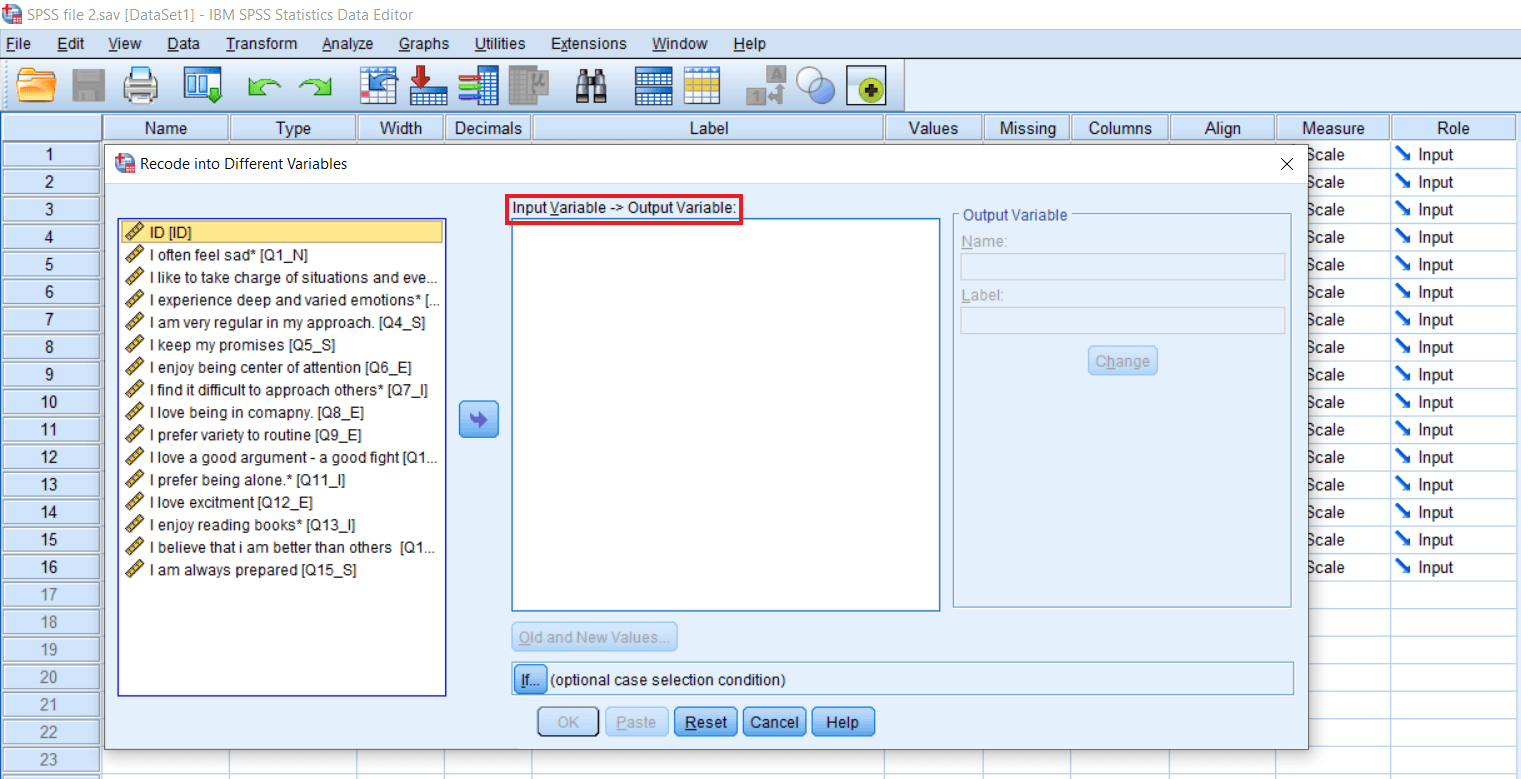Viewport: 1521px width, 779px height.
Task: Click the Change button
Action: point(1122,361)
